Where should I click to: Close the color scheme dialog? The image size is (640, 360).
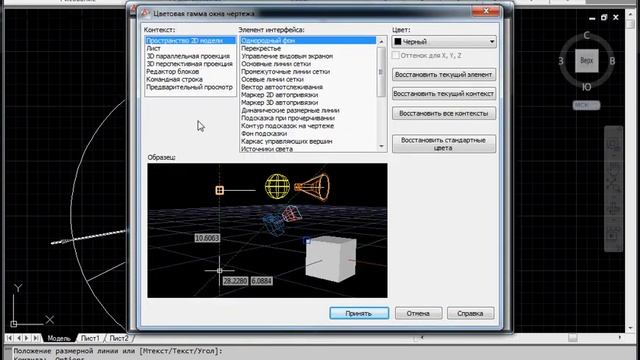(x=486, y=11)
